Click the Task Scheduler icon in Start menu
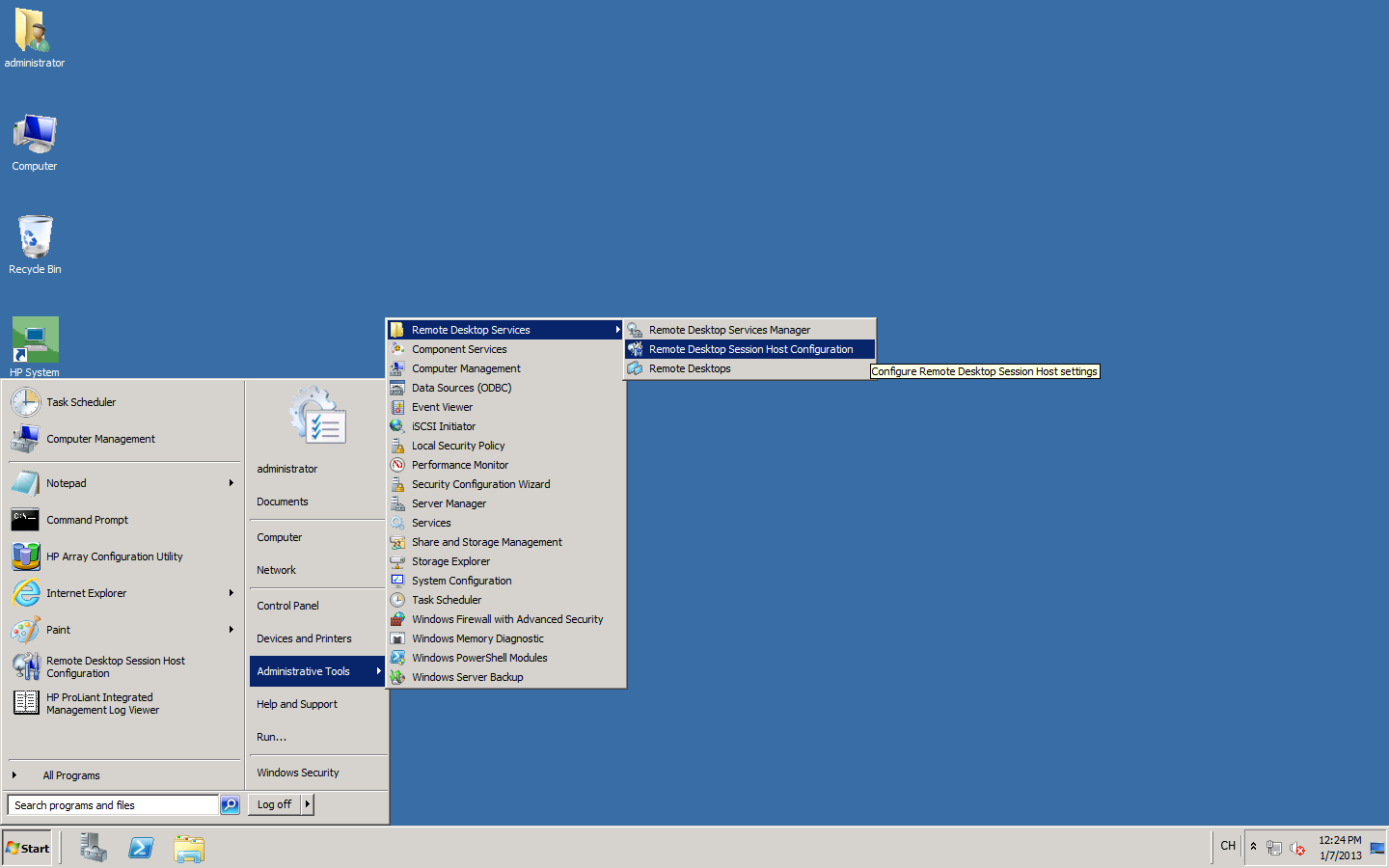Screen dimensions: 1389x868 [x=25, y=402]
